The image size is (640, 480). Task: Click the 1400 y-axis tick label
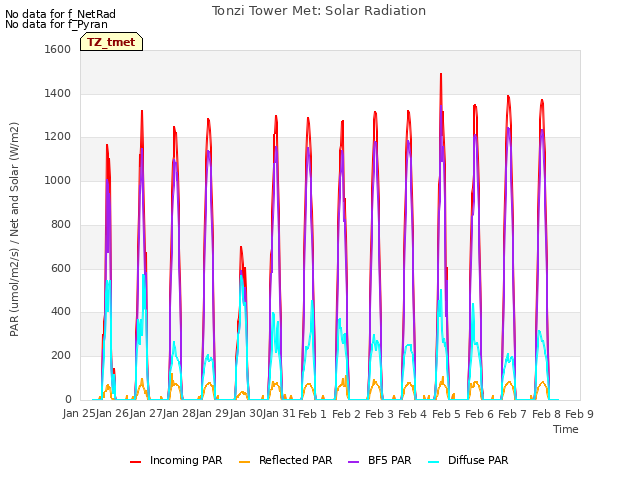tap(58, 93)
